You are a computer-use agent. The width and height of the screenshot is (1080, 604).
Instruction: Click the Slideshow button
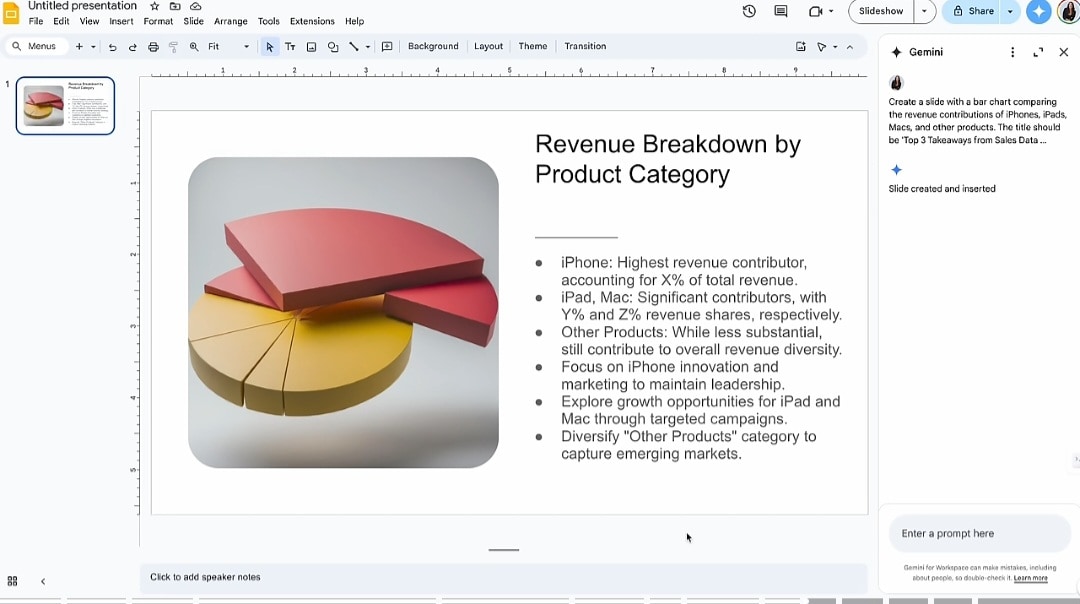pyautogui.click(x=881, y=11)
